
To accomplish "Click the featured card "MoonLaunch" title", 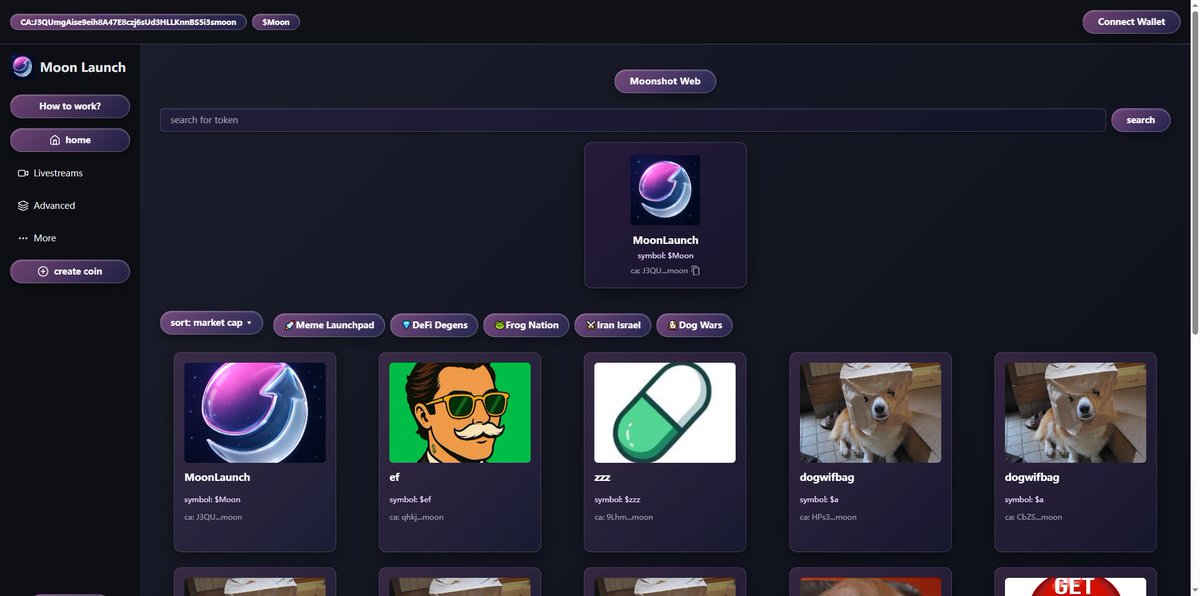I will point(665,240).
